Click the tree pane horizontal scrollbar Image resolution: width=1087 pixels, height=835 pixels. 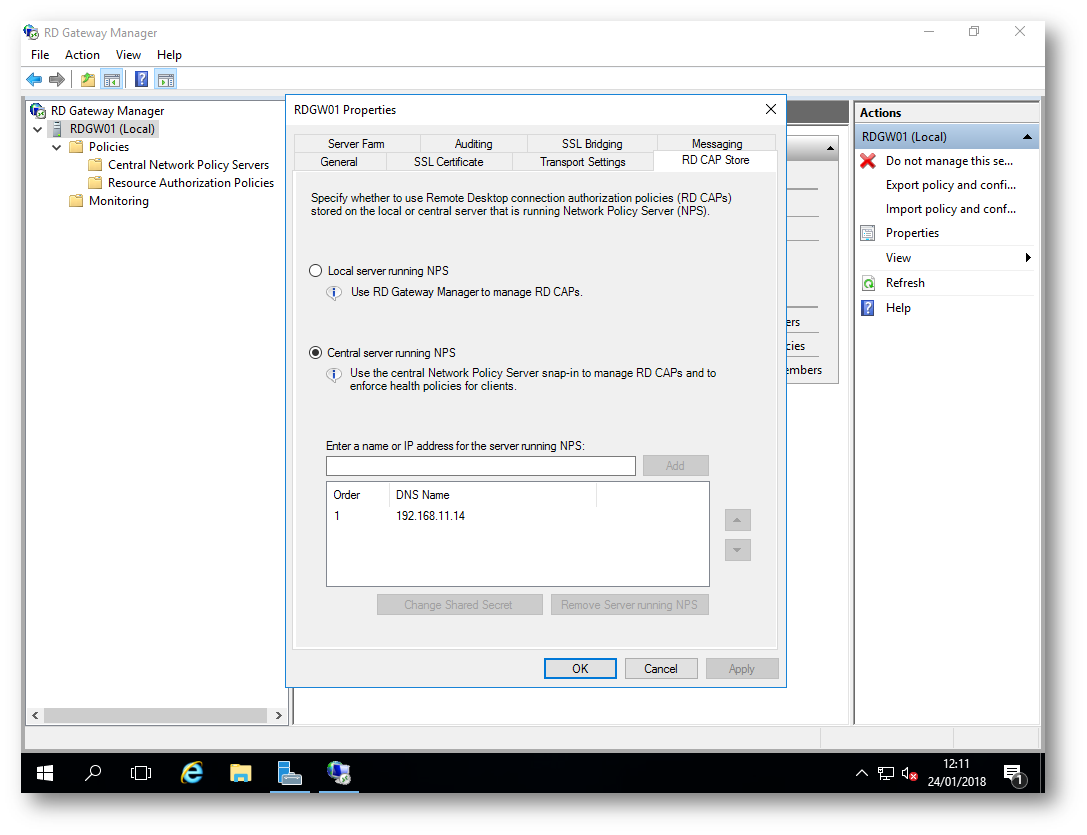click(157, 715)
